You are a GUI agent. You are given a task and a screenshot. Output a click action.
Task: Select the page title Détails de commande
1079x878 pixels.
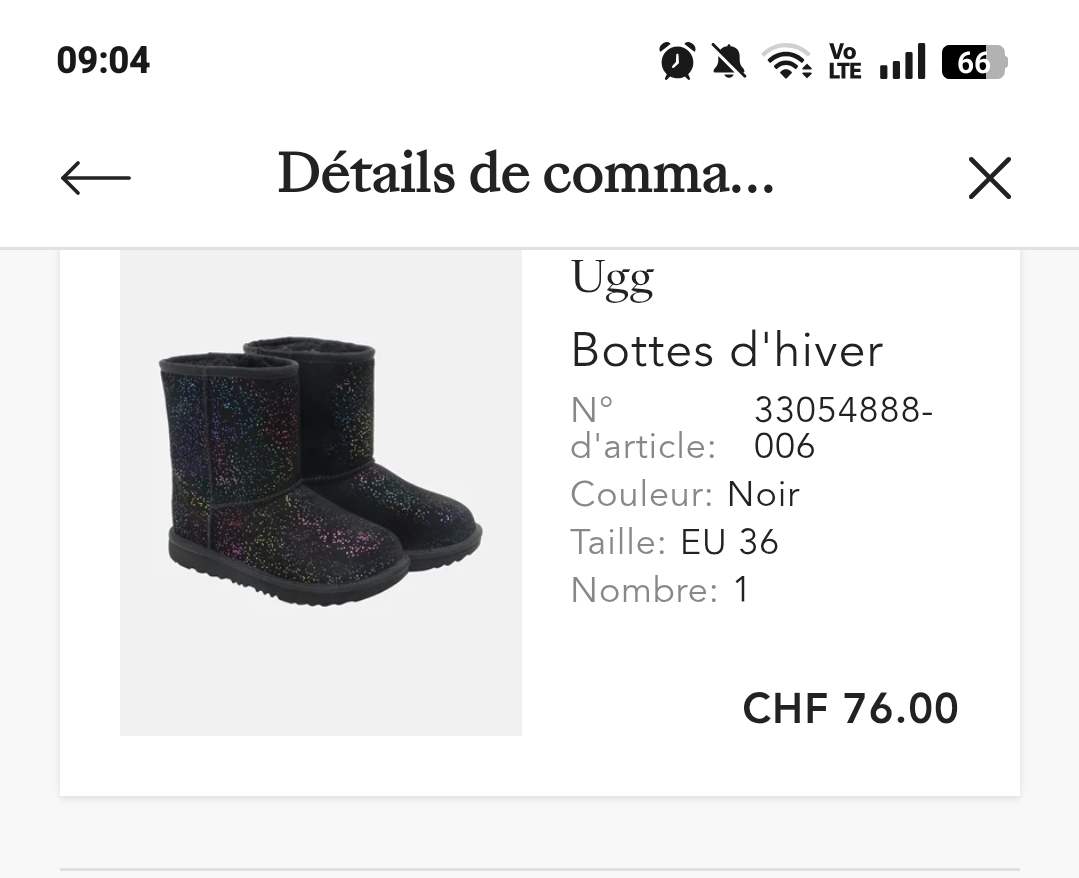(x=526, y=175)
